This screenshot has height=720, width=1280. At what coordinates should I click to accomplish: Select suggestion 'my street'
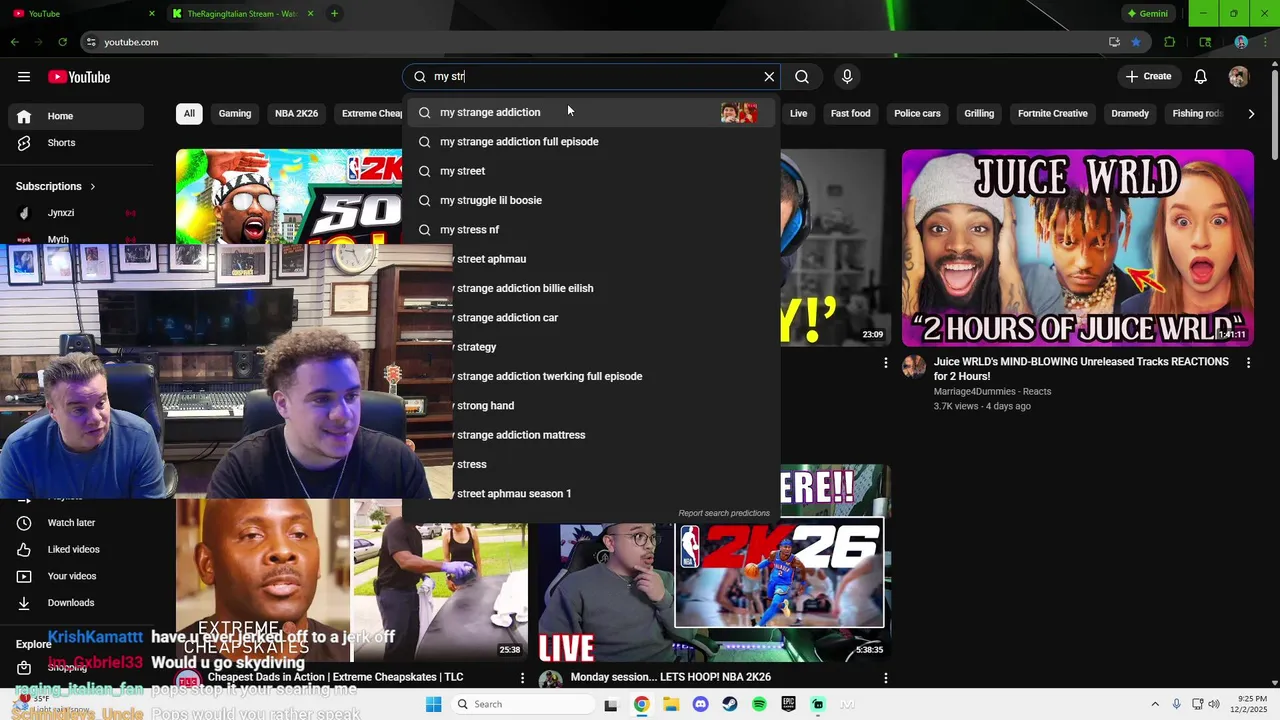coord(591,171)
